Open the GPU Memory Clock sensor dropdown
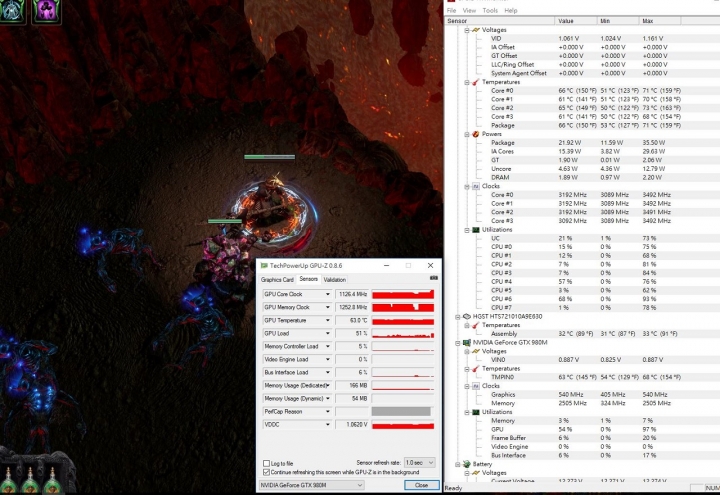This screenshot has height=495, width=720. [328, 307]
